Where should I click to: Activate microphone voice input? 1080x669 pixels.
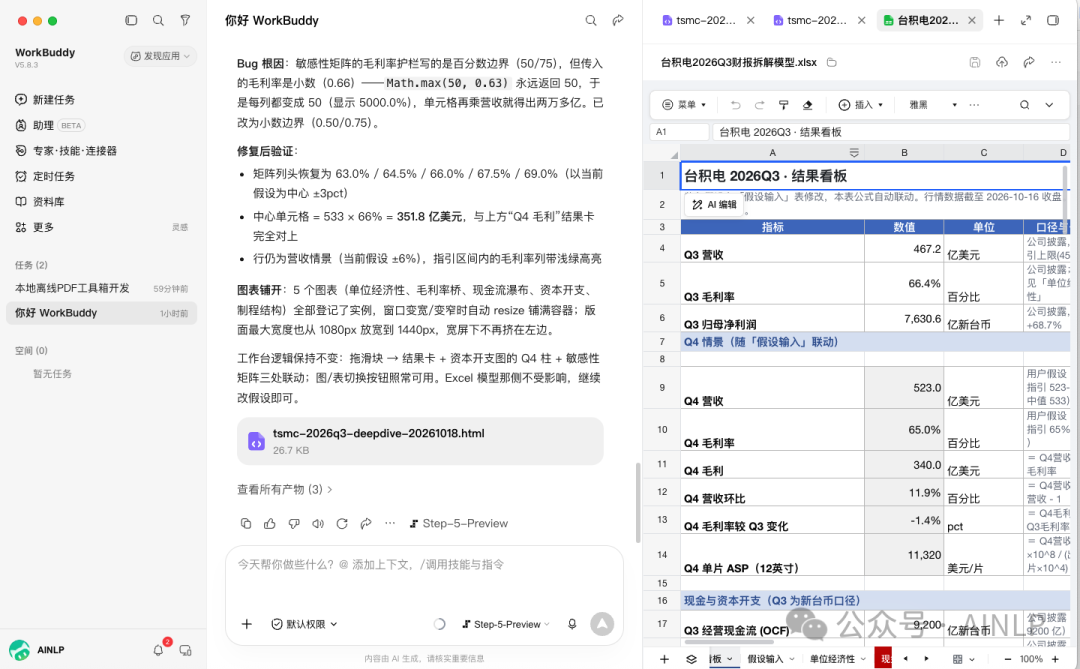[x=572, y=624]
